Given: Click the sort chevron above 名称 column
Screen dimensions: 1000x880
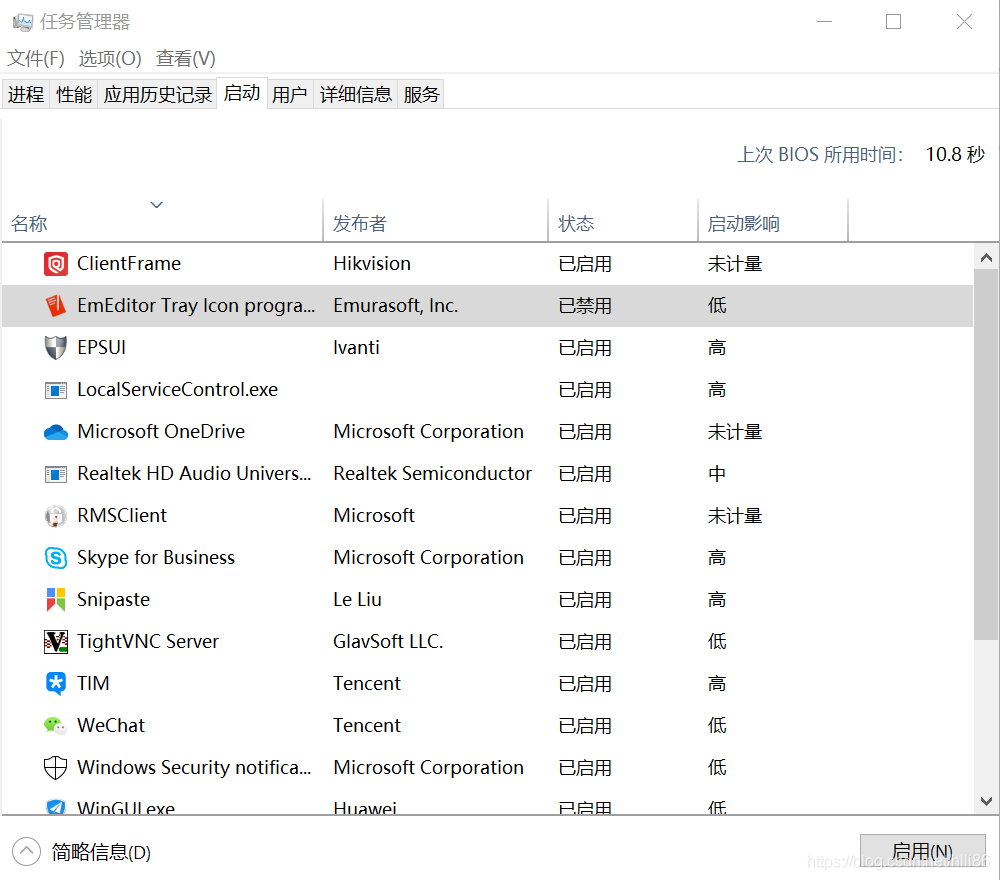Looking at the screenshot, I should pyautogui.click(x=156, y=205).
